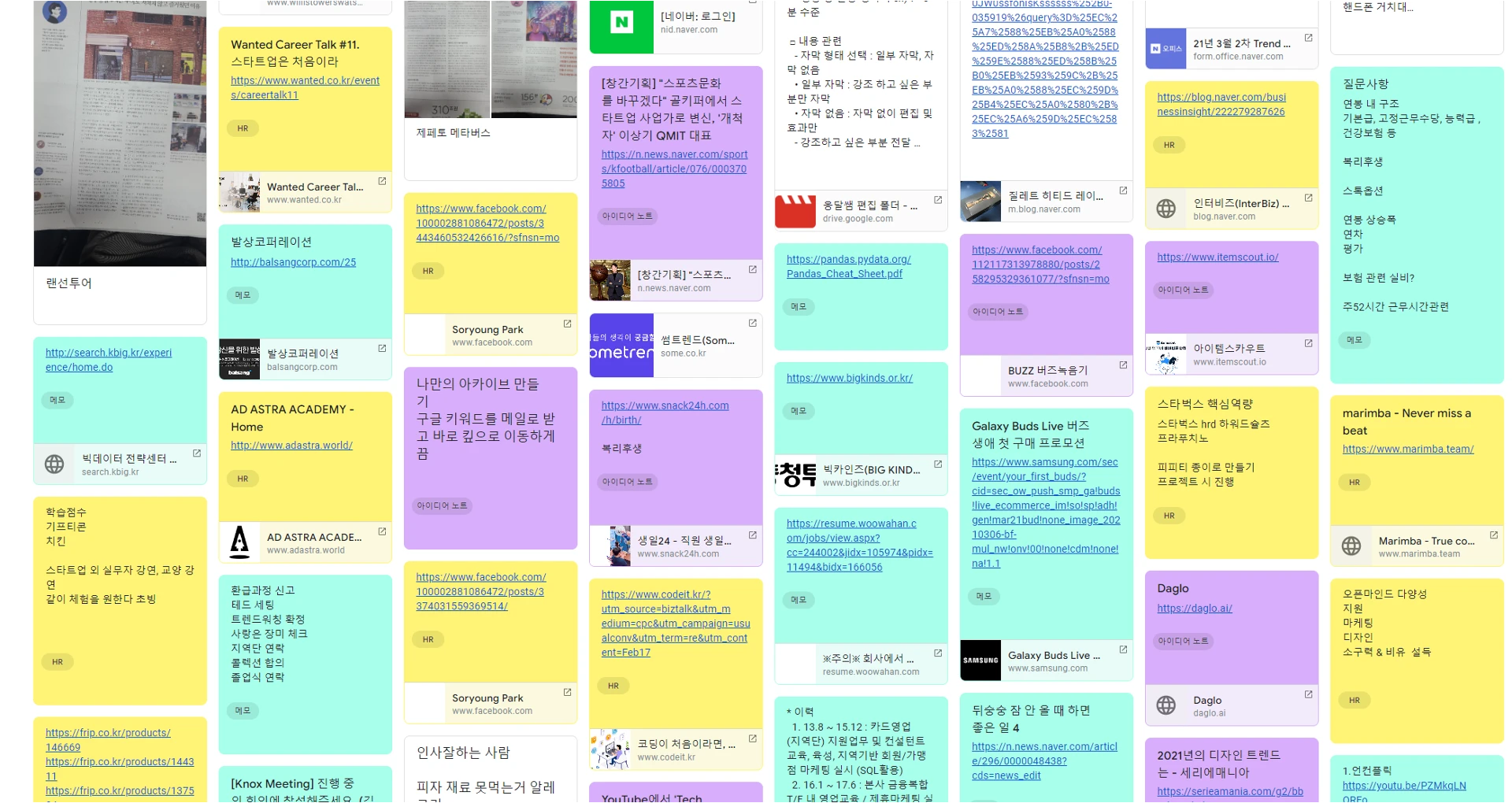Open external link icon on 21년 3월 Trend preview
The height and width of the screenshot is (803, 1512).
(x=1308, y=38)
